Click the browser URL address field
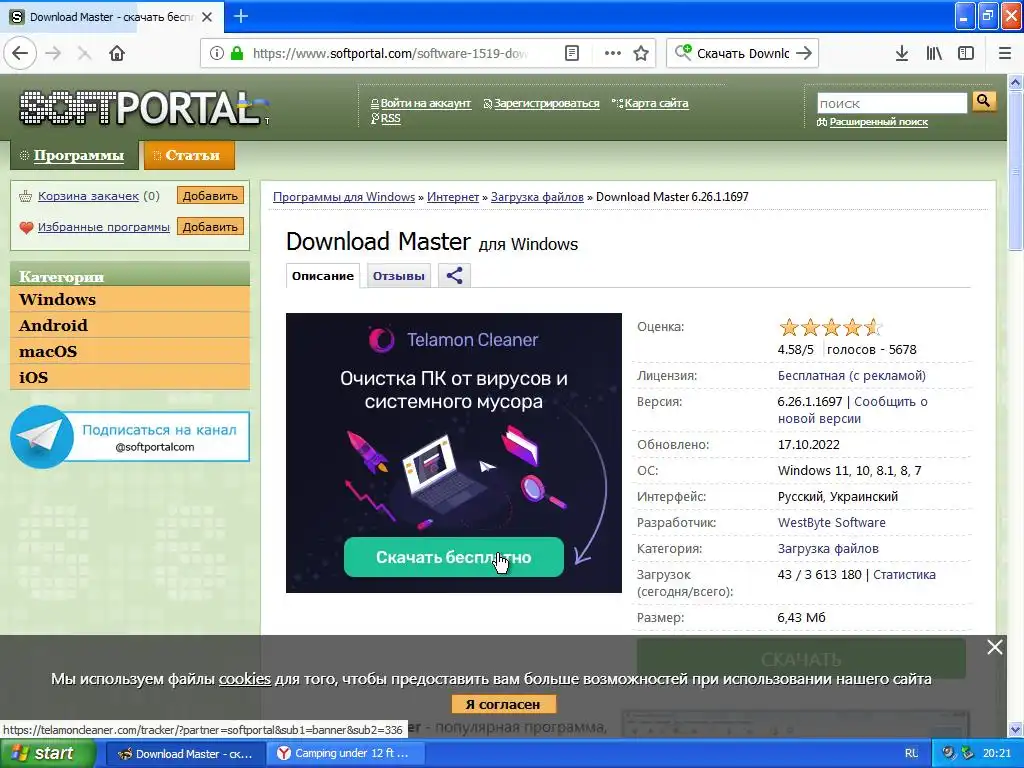This screenshot has height=768, width=1024. click(x=392, y=54)
